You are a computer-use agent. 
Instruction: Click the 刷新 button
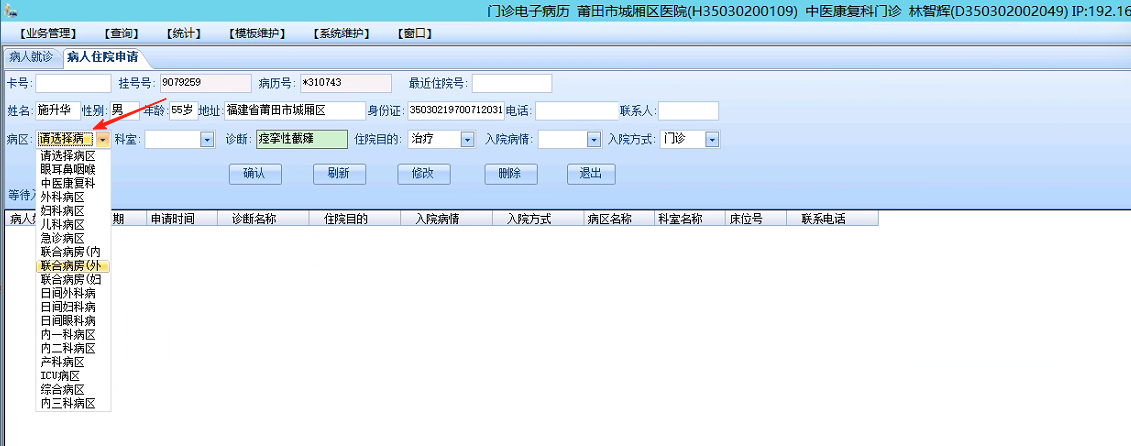click(x=339, y=174)
